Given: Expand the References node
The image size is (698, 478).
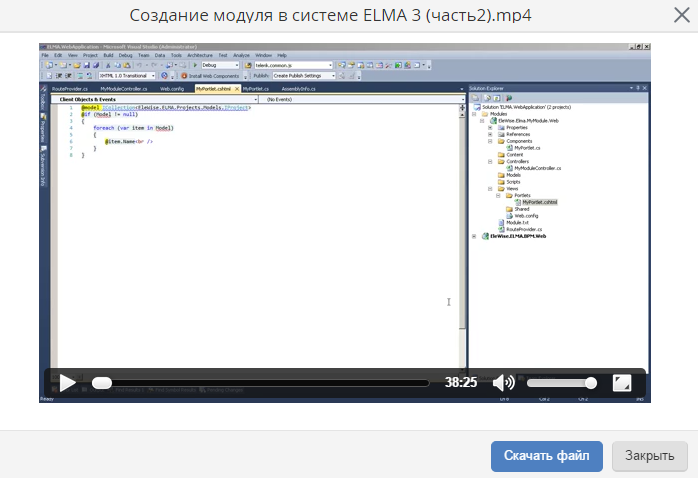Looking at the screenshot, I should point(490,134).
